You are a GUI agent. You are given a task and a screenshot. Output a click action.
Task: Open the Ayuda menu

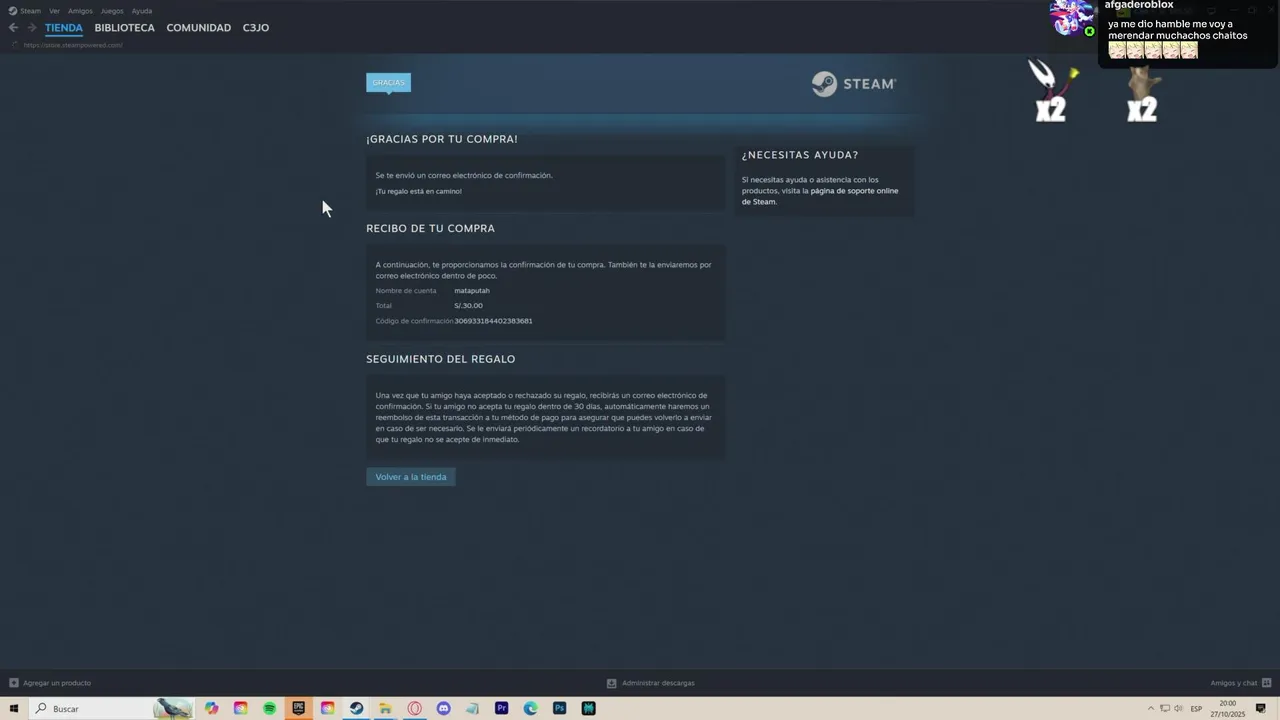142,11
